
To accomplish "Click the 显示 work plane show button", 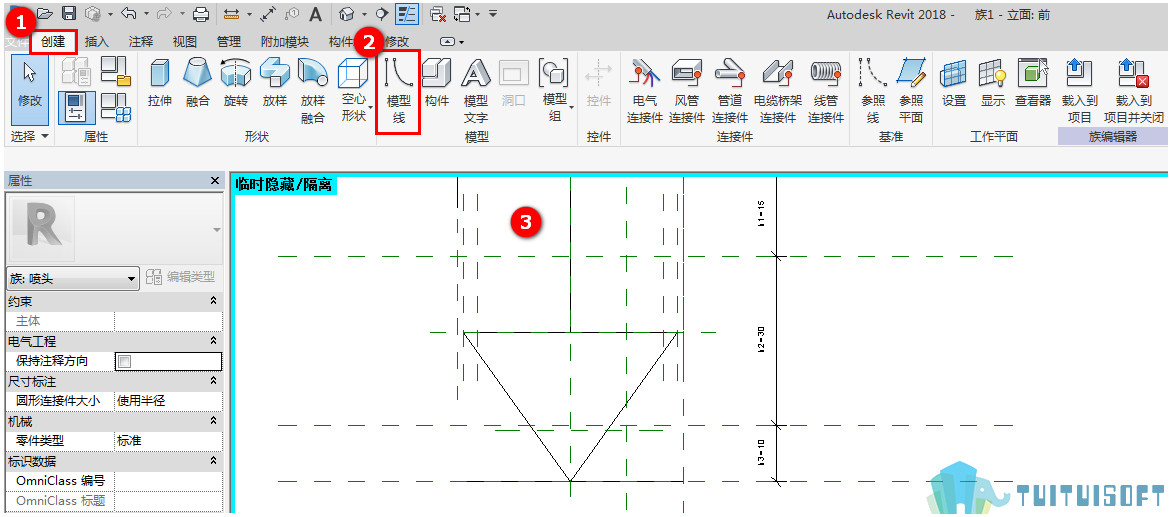I will pos(993,82).
